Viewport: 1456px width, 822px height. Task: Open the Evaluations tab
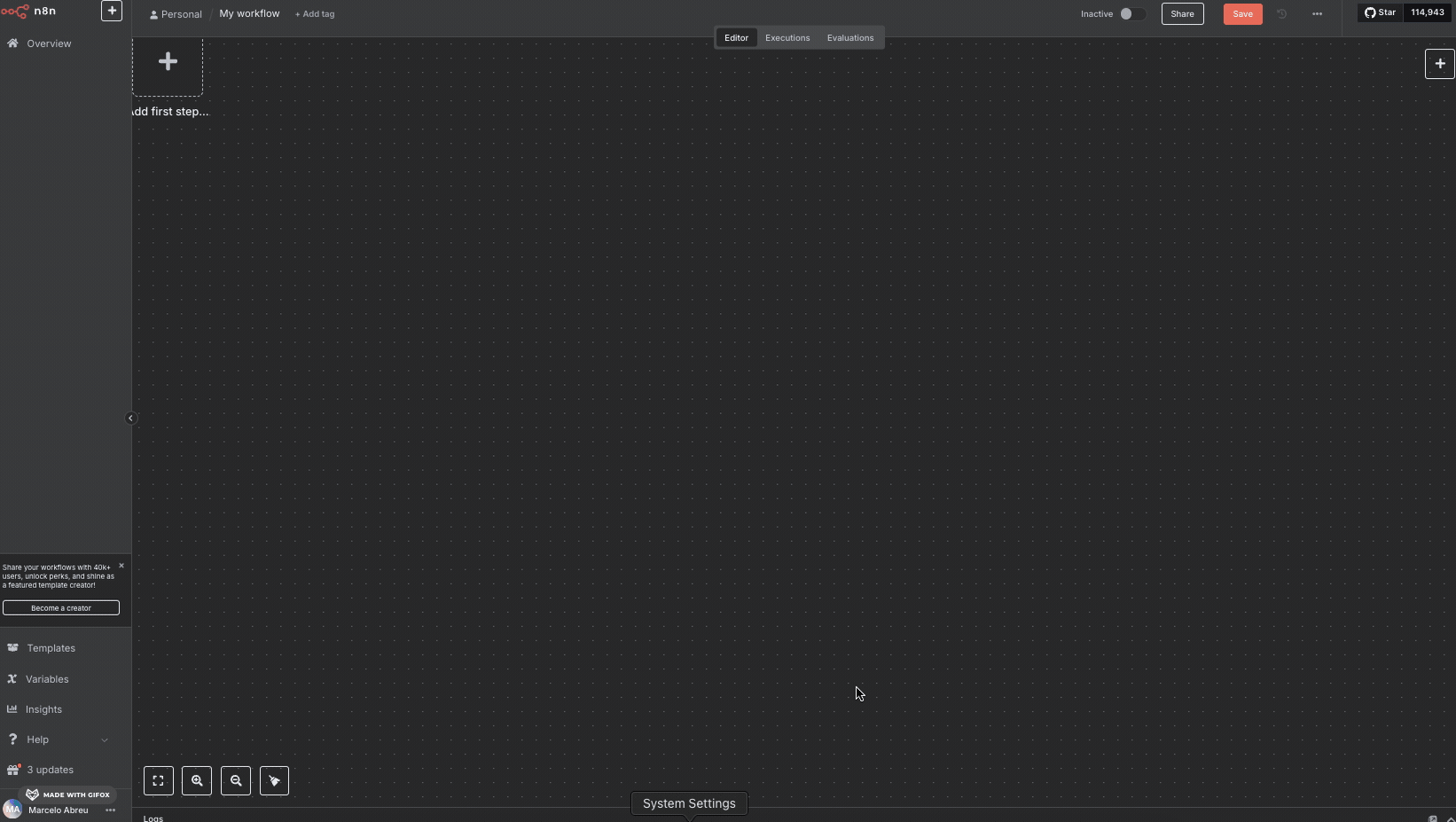[850, 37]
